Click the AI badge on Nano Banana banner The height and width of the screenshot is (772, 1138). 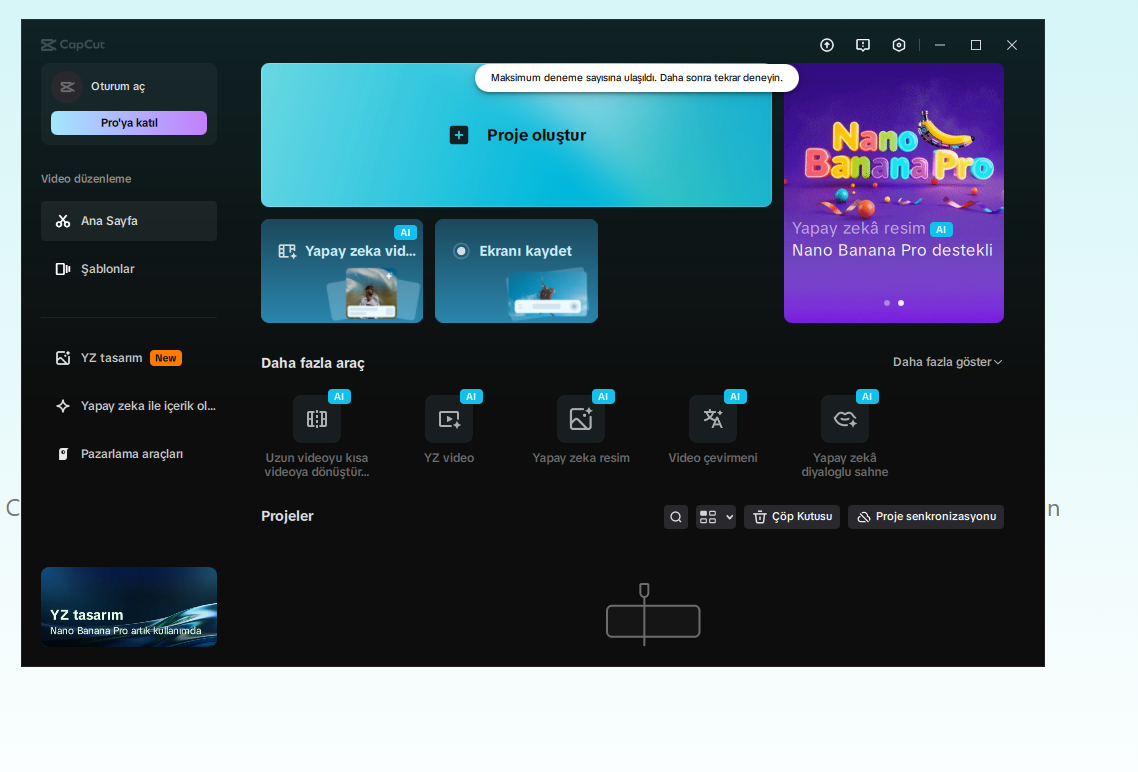(941, 229)
